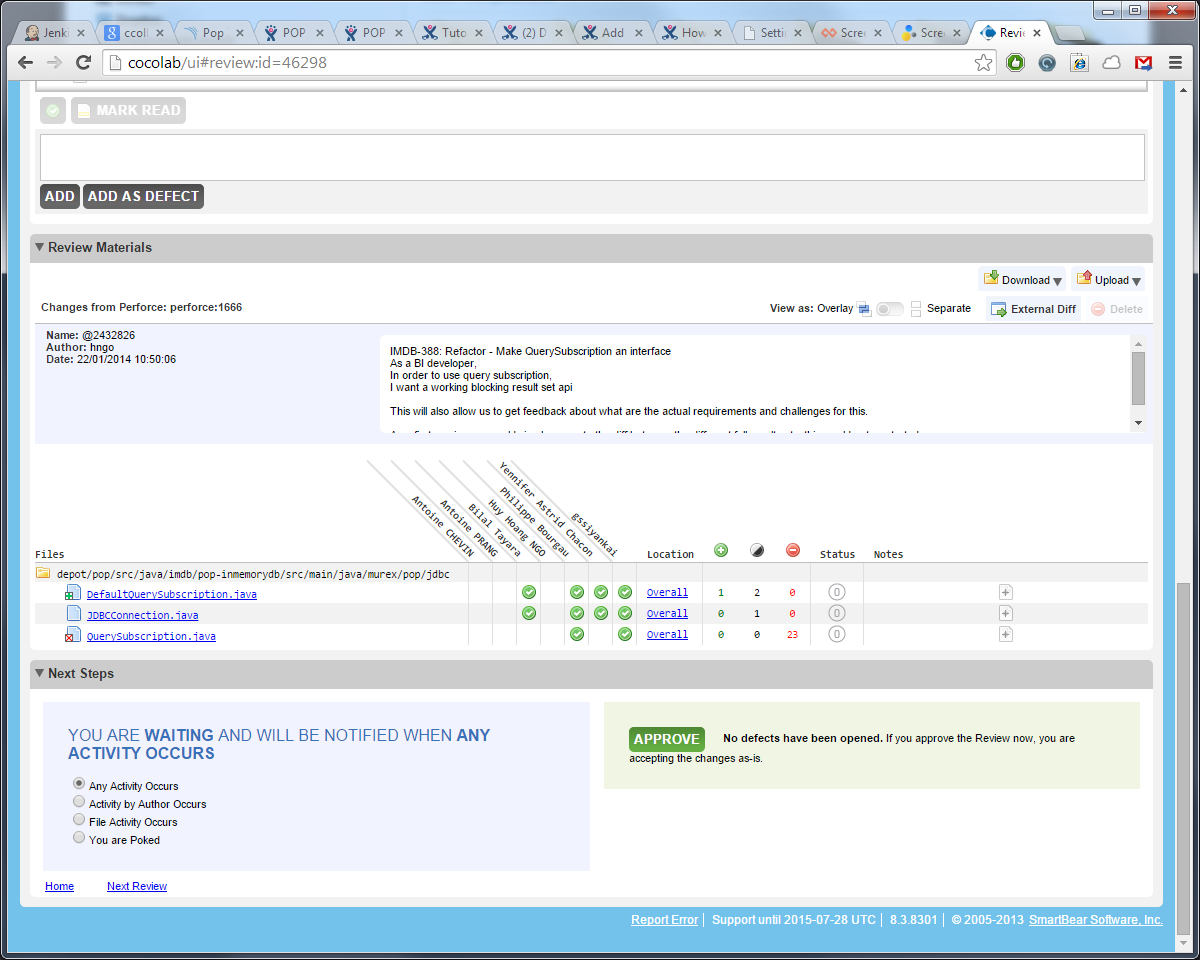Toggle the Overlay/Separate view switch
Image resolution: width=1200 pixels, height=960 pixels.
pyautogui.click(x=890, y=309)
